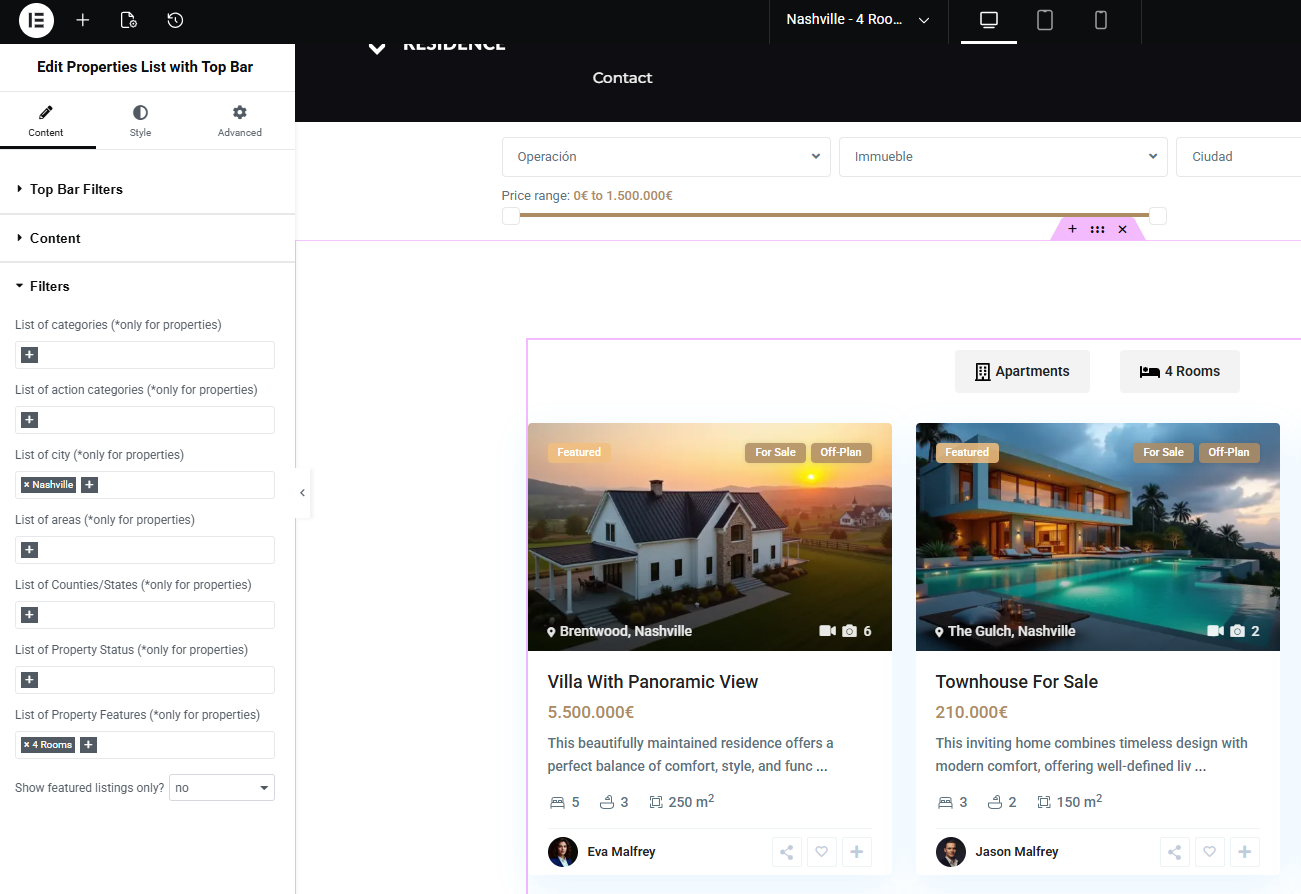1301x894 pixels.
Task: Remove the Nashville city tag
Action: click(27, 485)
